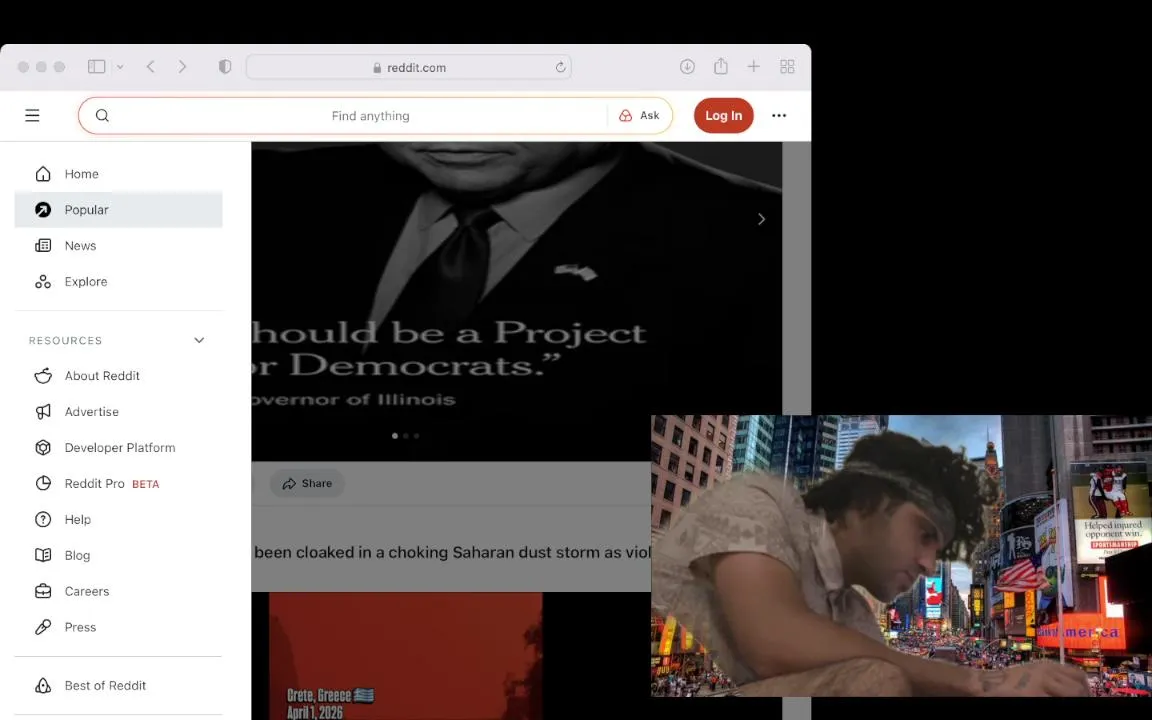
Task: Open Reddit Answers via Ask button
Action: pyautogui.click(x=639, y=115)
